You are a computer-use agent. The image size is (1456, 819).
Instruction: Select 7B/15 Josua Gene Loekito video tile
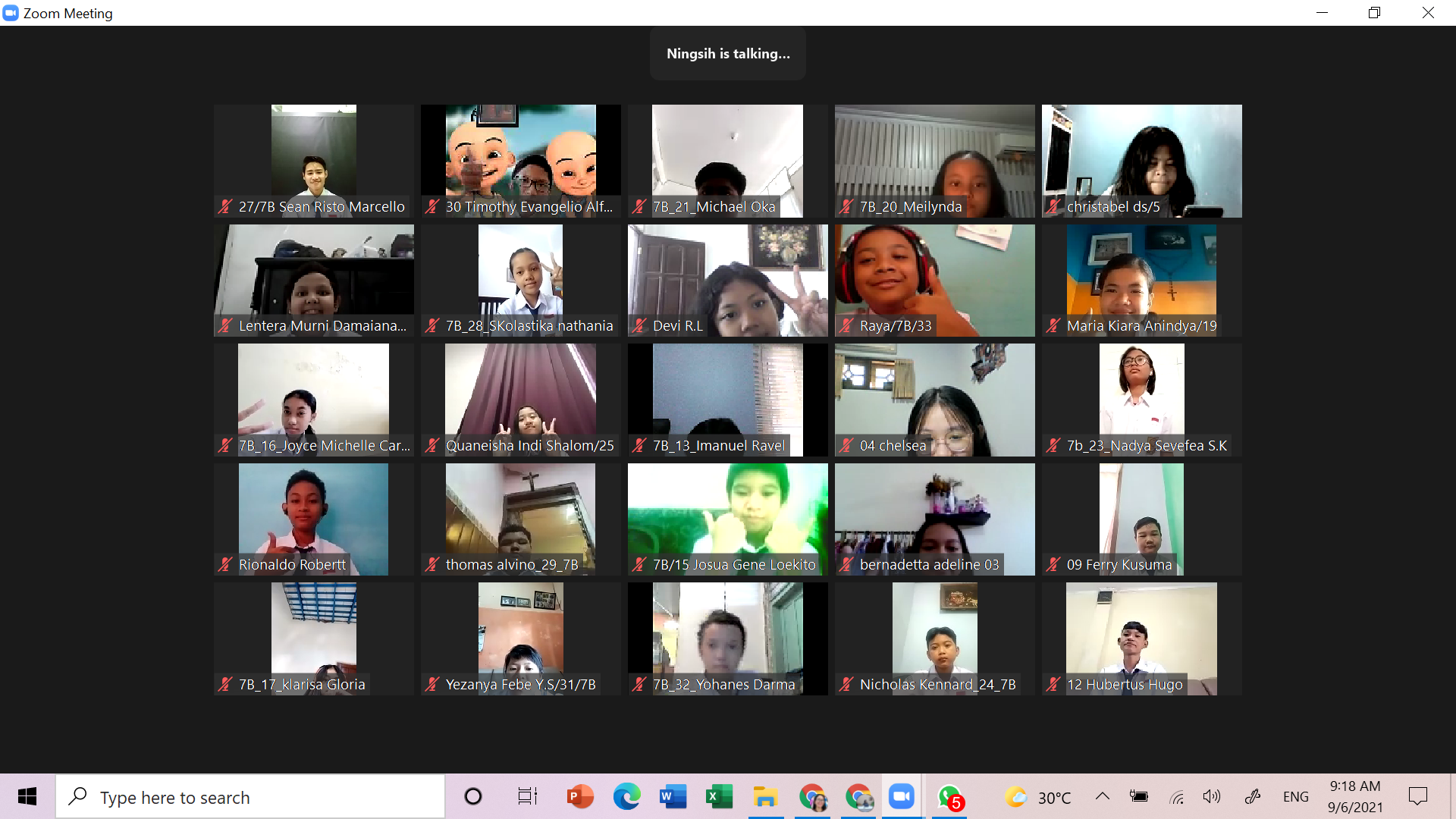728,519
